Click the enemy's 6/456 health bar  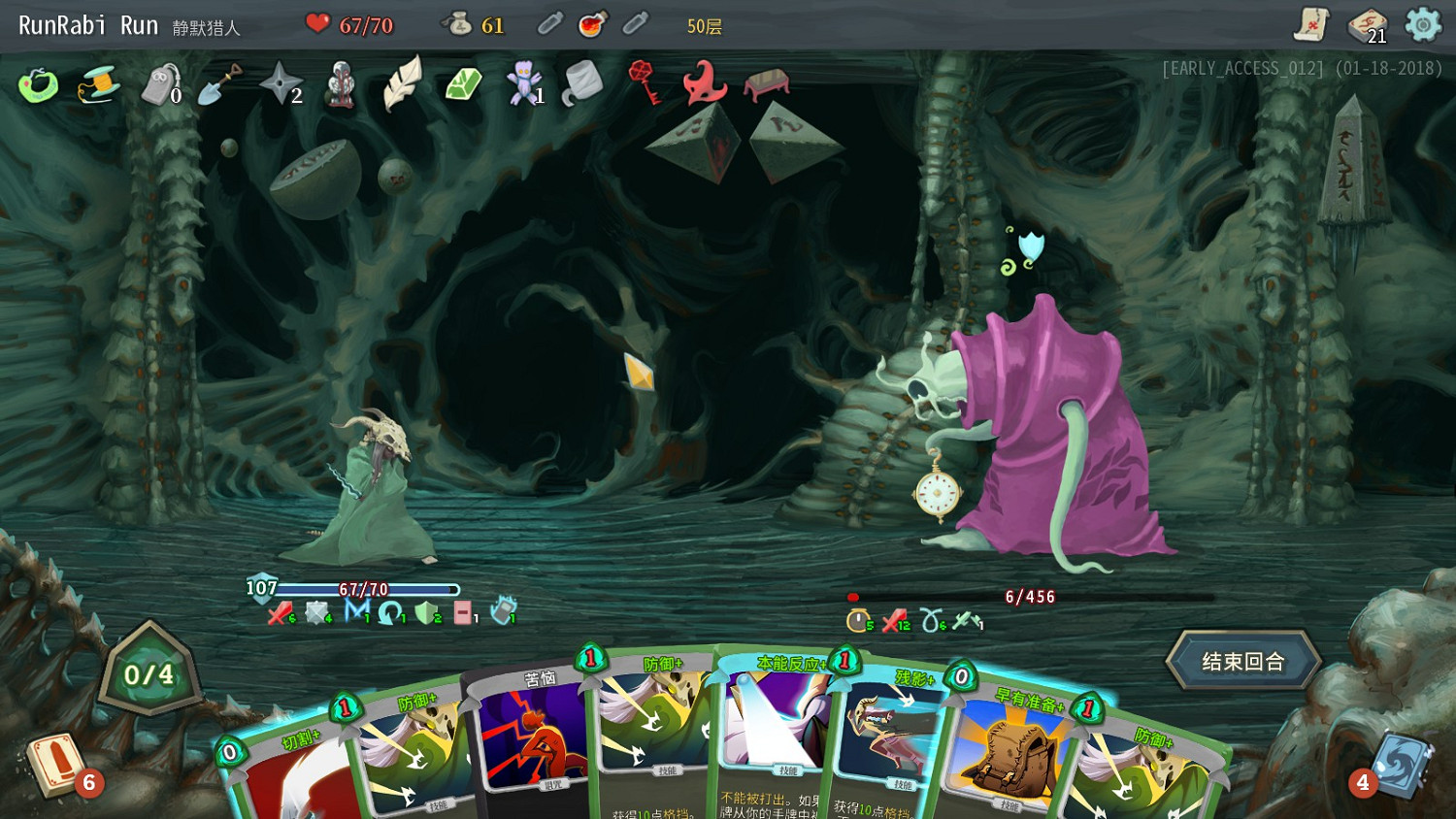coord(1029,598)
